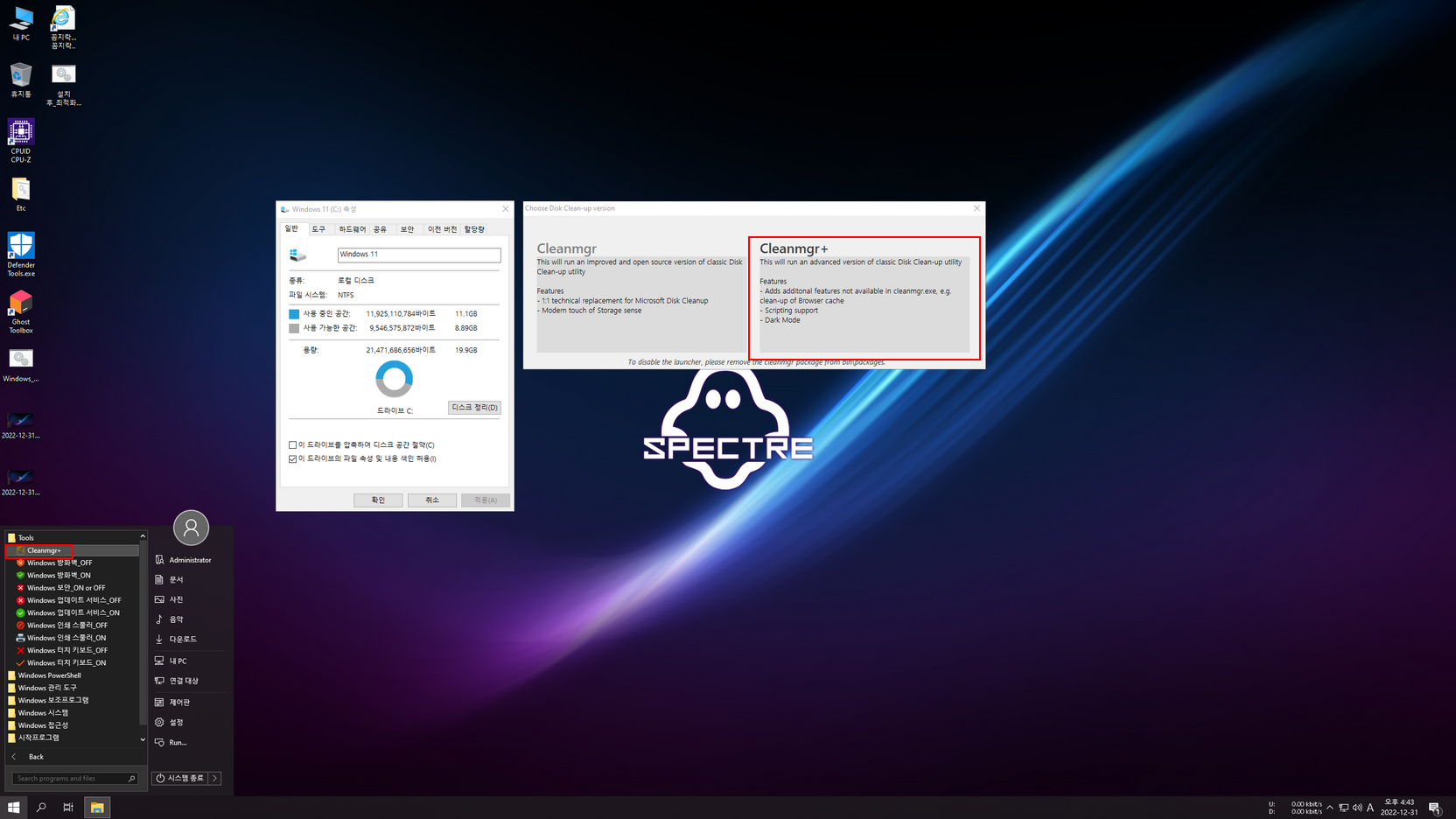The image size is (1456, 819).
Task: Open 문서 from Start menu
Action: (176, 579)
